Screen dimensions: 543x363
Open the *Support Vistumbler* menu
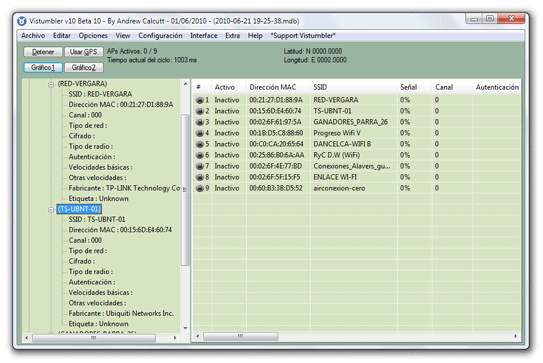click(303, 36)
